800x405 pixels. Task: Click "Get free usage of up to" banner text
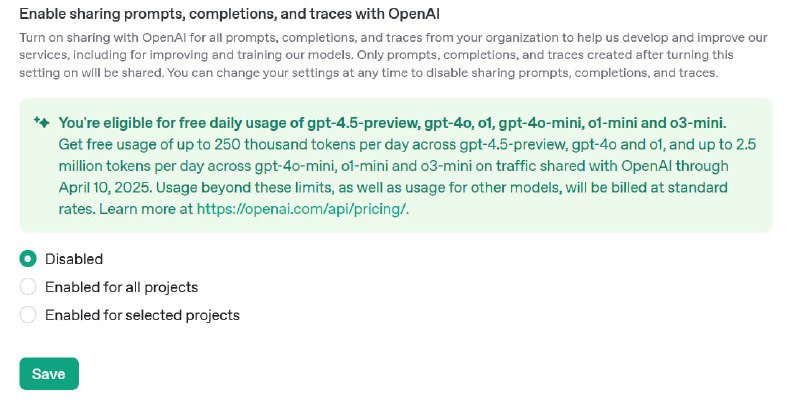coord(134,144)
